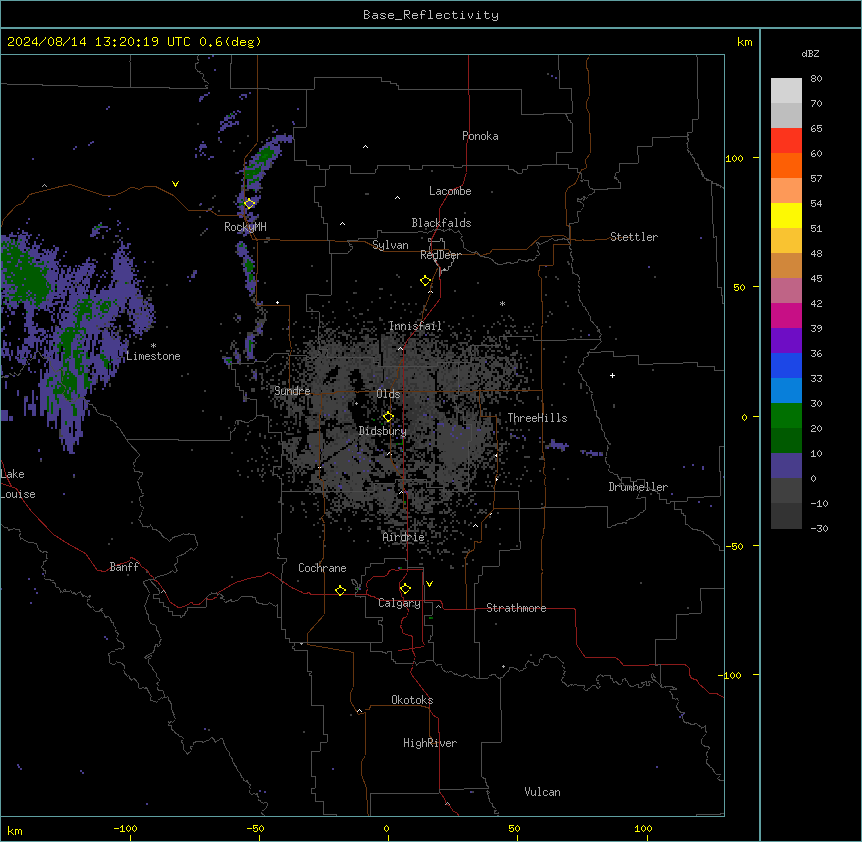Click the blue 36 dBZ color swatch
862x842 pixels.
coord(786,365)
